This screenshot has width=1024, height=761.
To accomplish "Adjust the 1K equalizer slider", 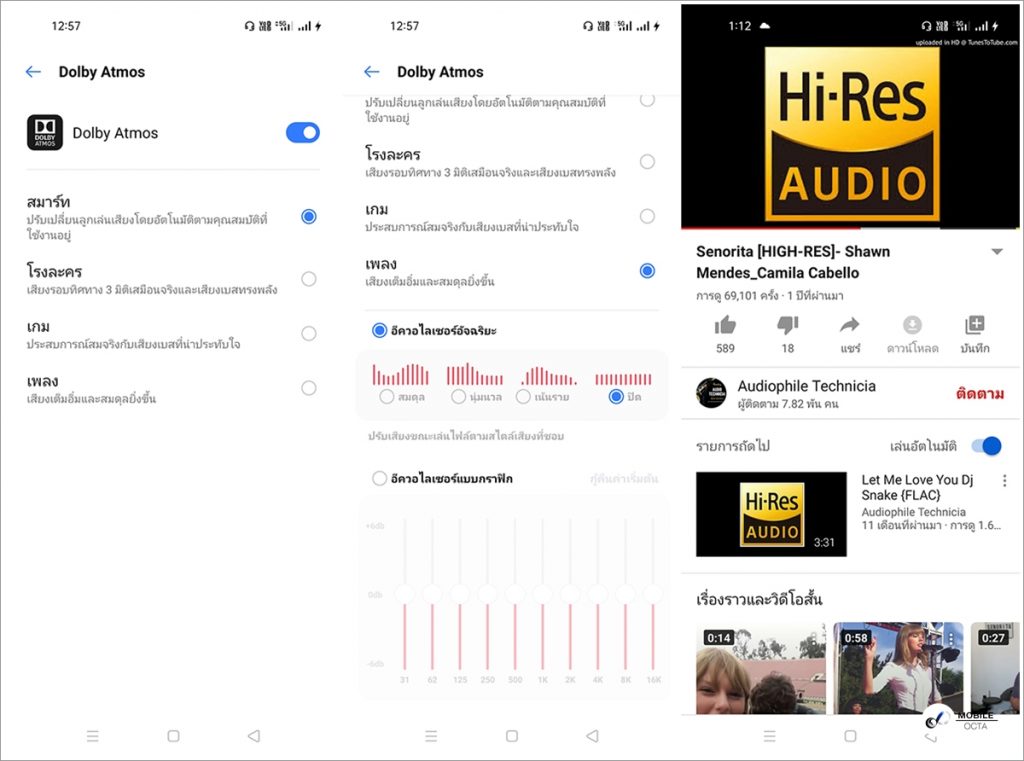I will pos(542,594).
